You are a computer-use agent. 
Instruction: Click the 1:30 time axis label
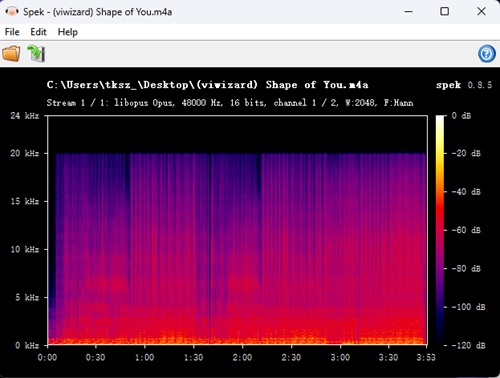[193, 358]
